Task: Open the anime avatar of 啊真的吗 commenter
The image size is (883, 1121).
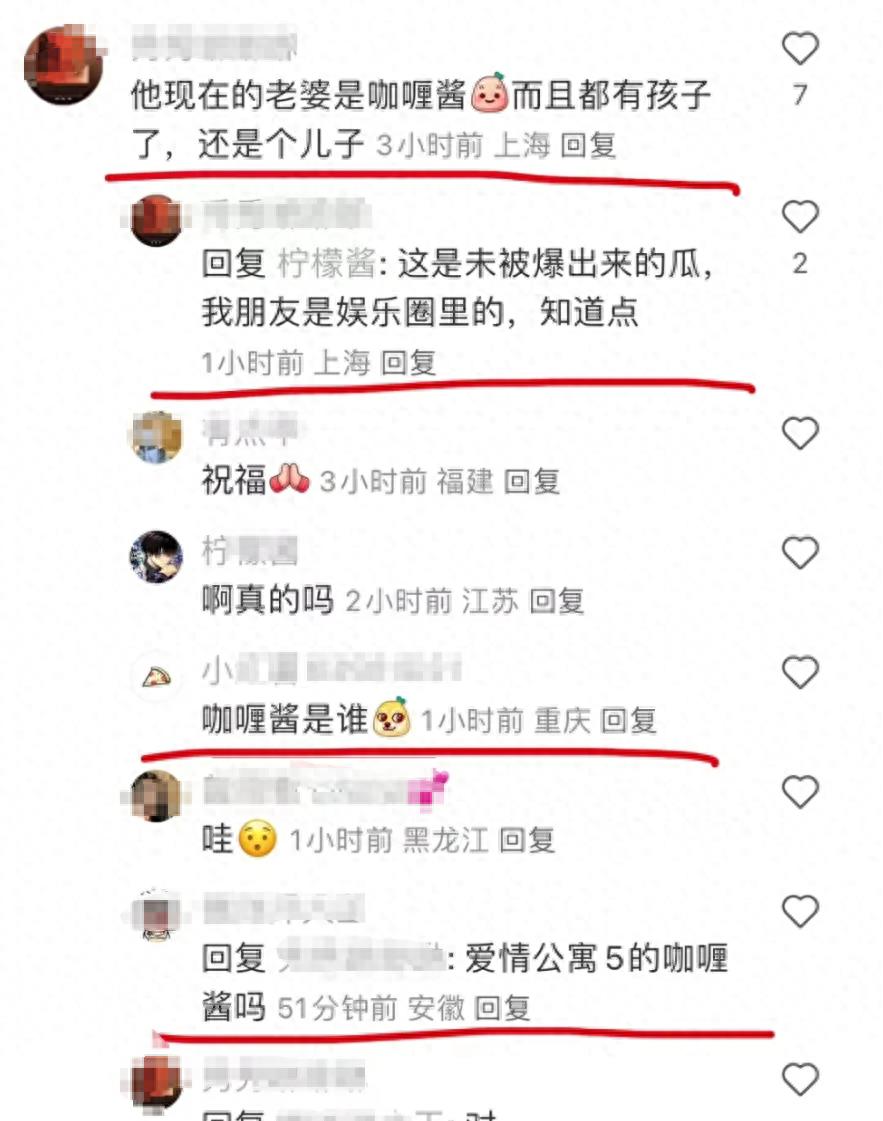Action: (156, 556)
